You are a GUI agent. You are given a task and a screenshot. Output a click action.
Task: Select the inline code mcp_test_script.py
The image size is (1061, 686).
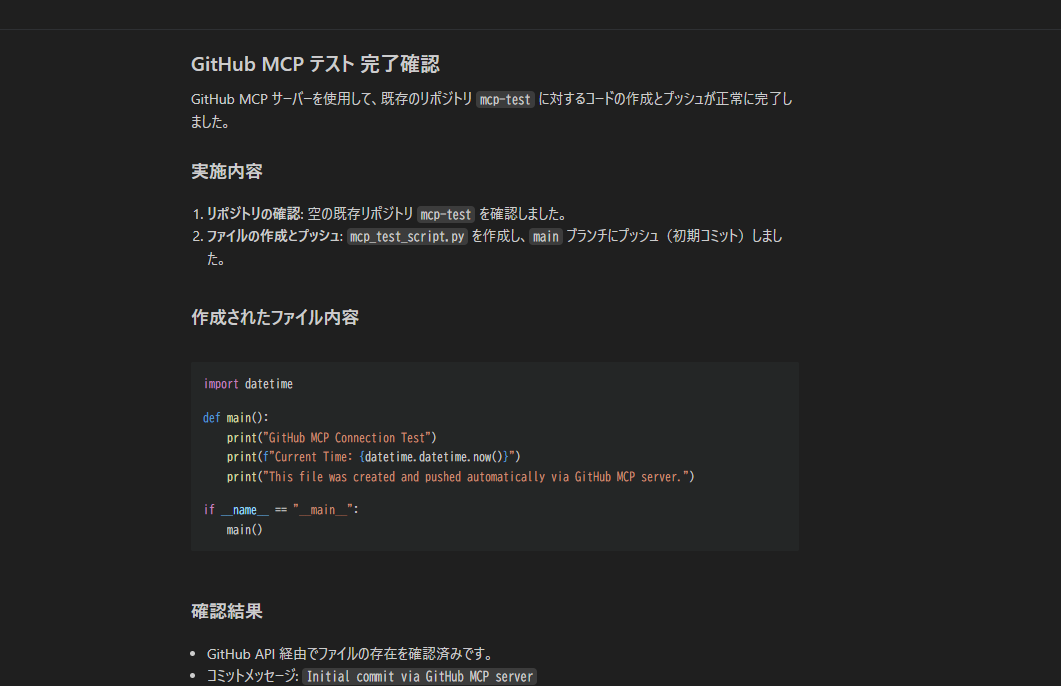point(407,237)
